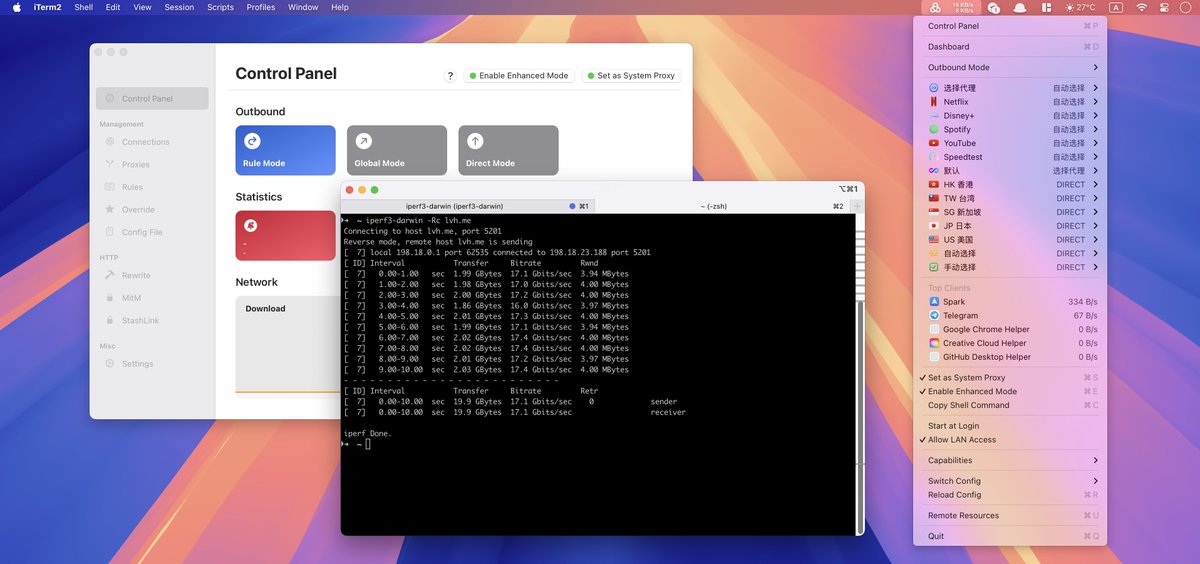Click the help question mark in Control Panel
Image resolution: width=1200 pixels, height=564 pixels.
pos(450,76)
